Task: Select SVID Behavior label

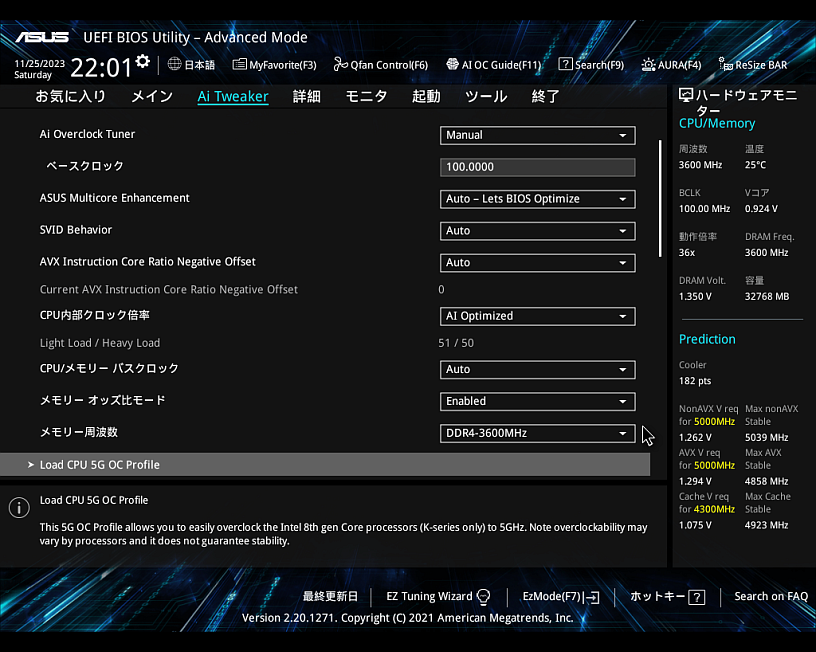Action: (x=76, y=230)
